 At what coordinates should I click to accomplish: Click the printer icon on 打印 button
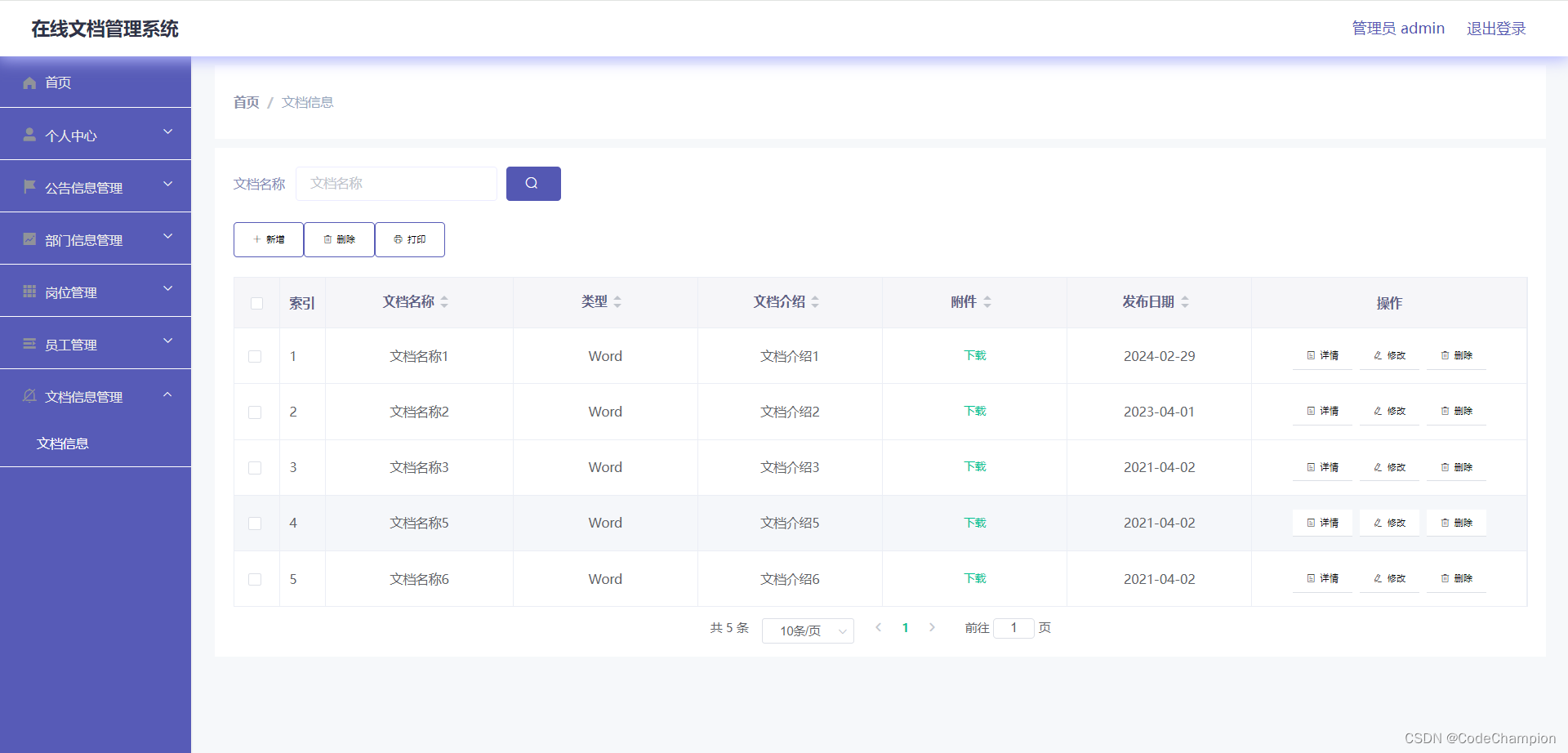pyautogui.click(x=397, y=239)
